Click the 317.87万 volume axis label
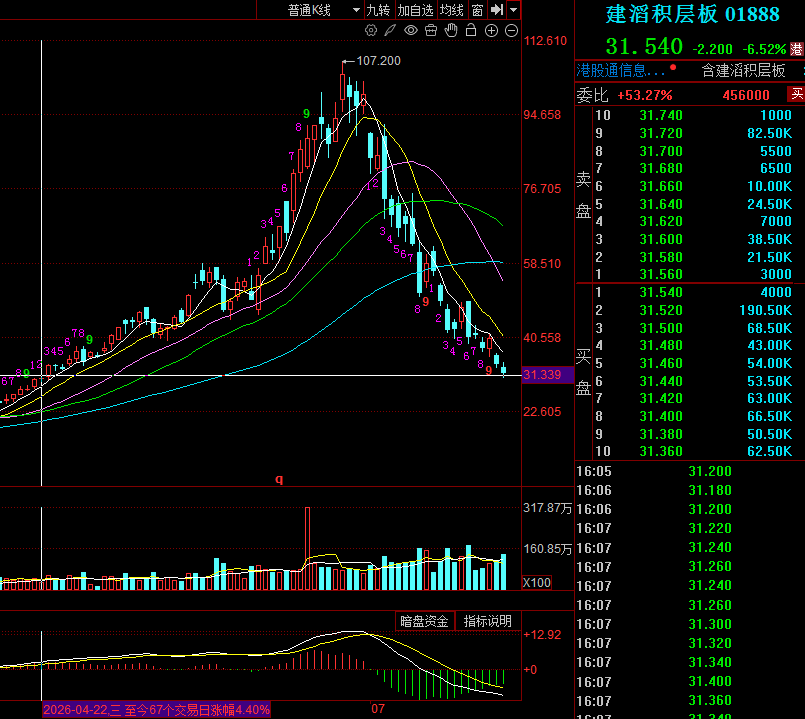 pos(547,508)
